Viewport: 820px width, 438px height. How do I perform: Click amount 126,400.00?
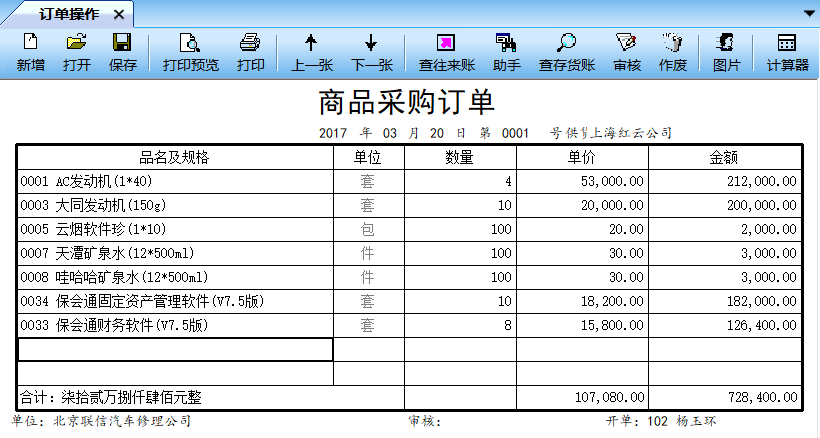pyautogui.click(x=725, y=326)
